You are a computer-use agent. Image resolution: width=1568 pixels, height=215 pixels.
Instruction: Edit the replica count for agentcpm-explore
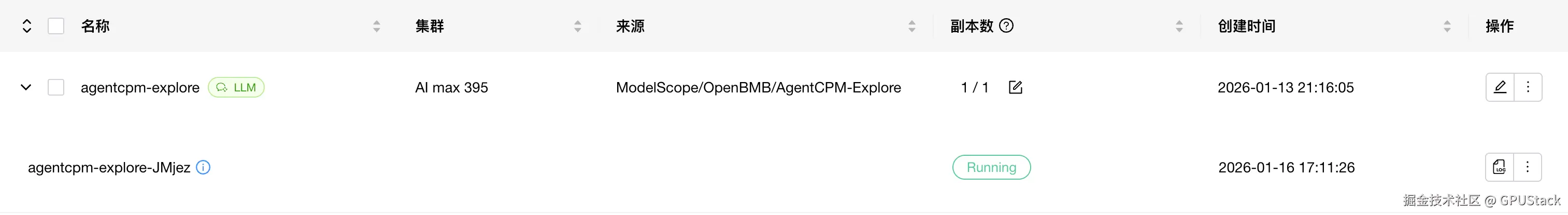[1015, 87]
